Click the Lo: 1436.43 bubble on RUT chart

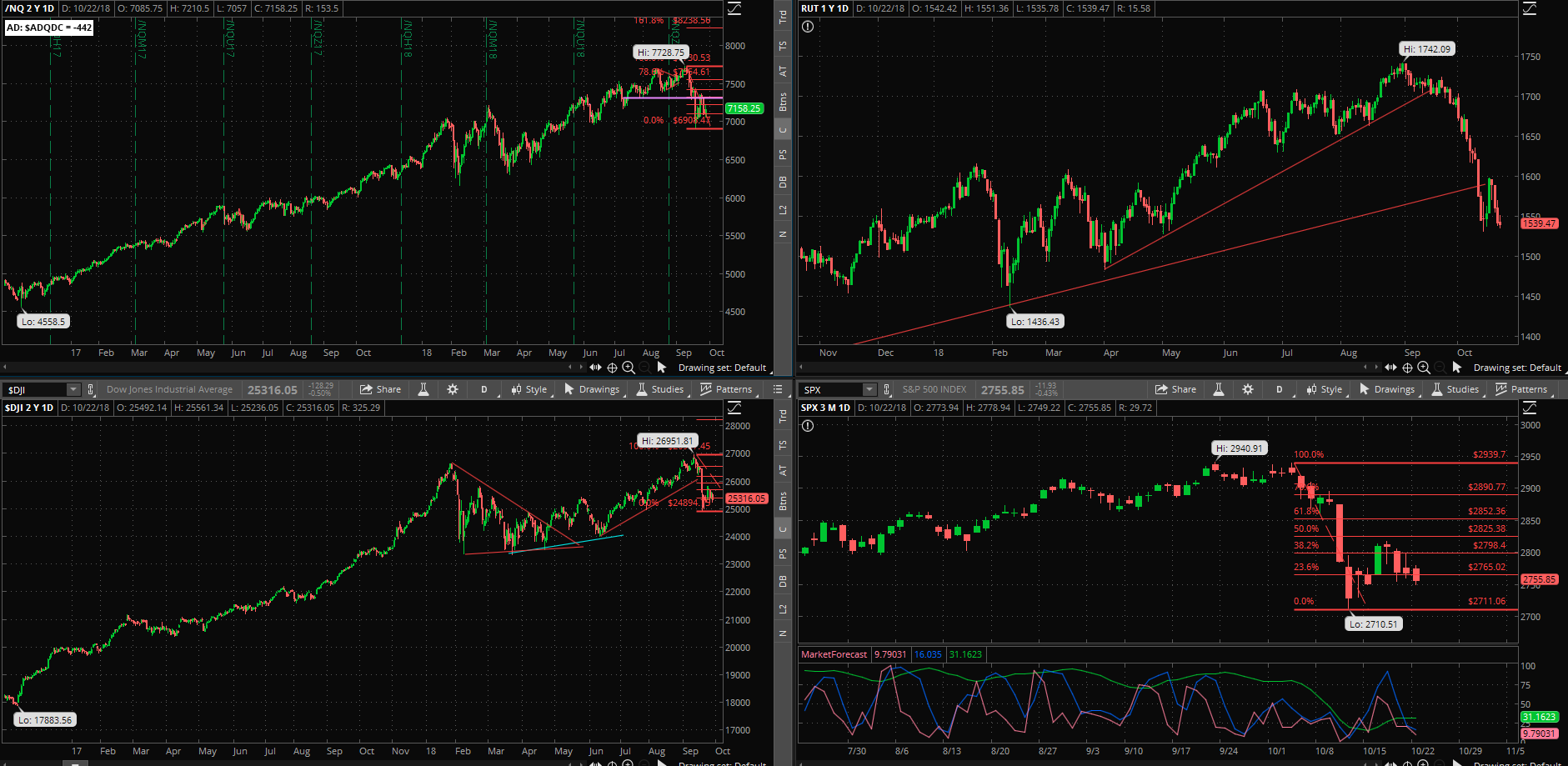tap(1035, 322)
